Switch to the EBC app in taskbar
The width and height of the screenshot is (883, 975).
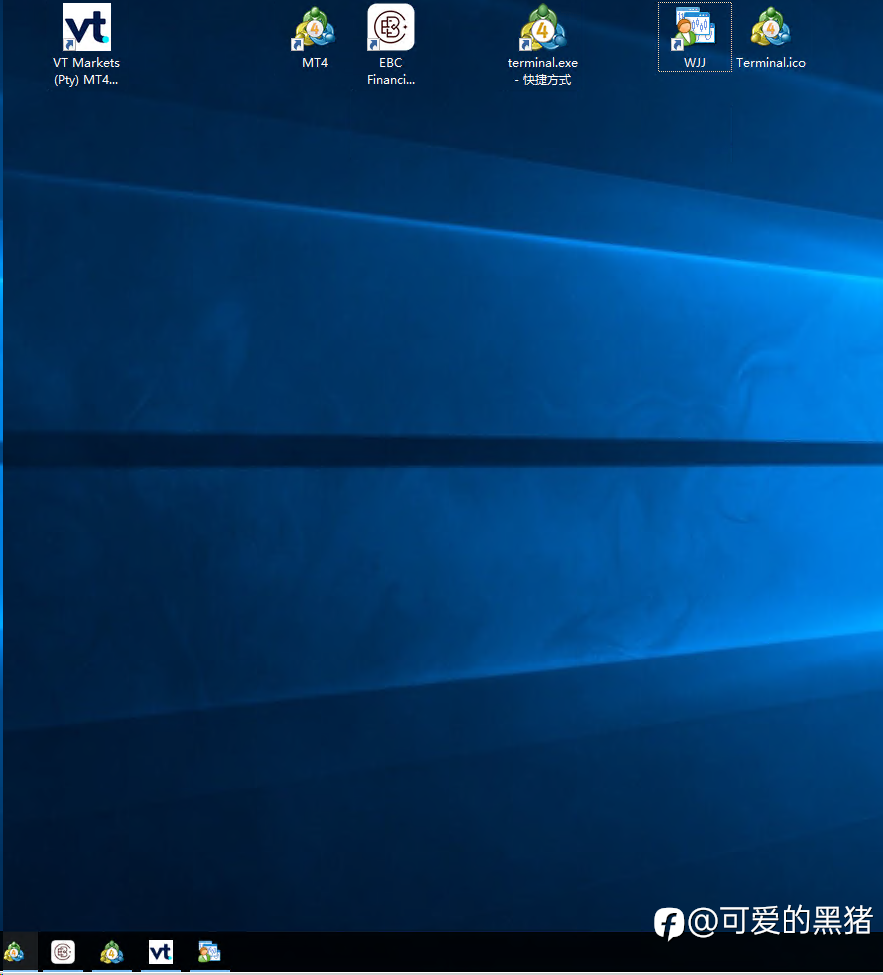[63, 952]
